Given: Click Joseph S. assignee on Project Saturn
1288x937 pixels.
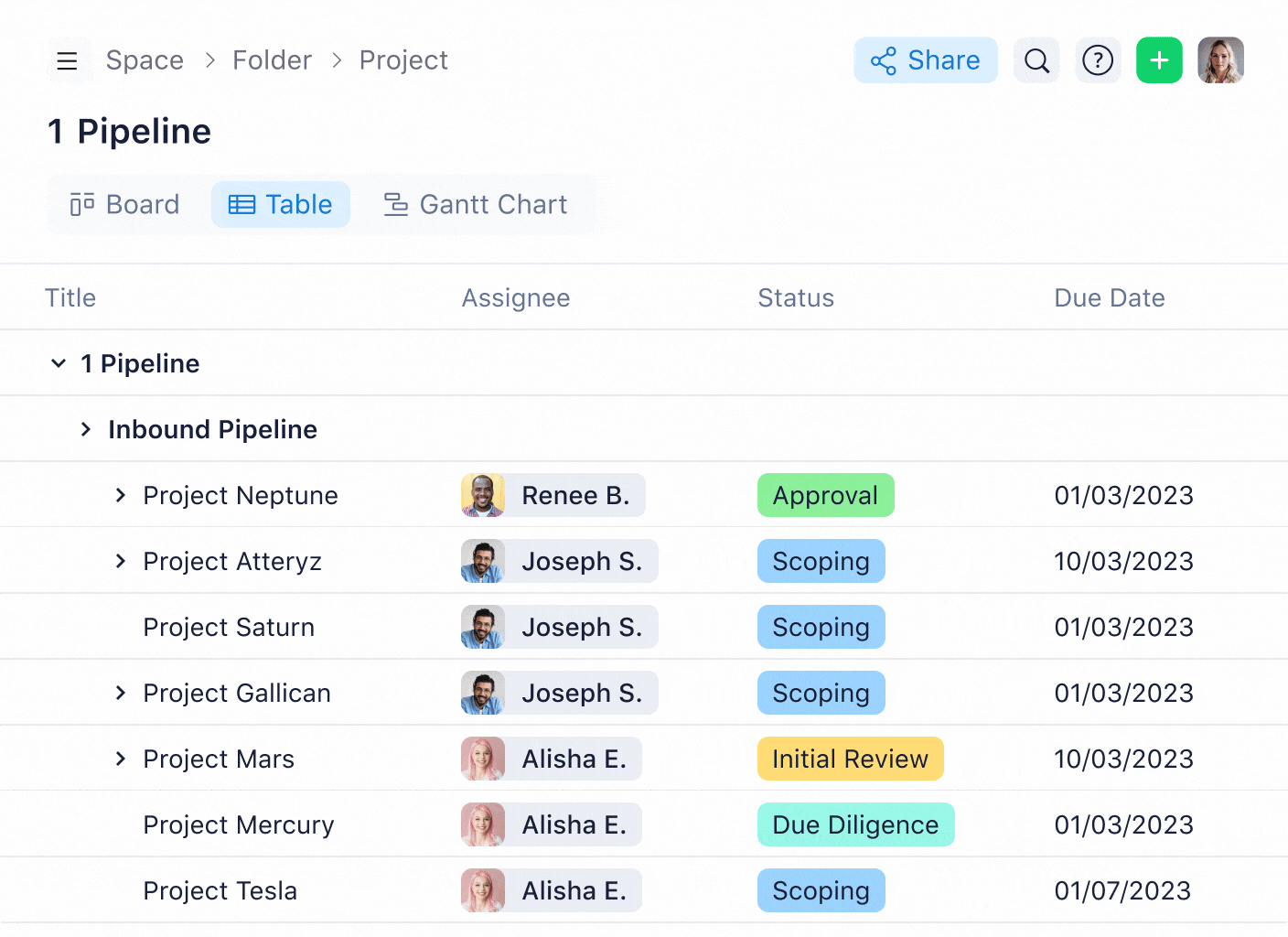Looking at the screenshot, I should (560, 627).
